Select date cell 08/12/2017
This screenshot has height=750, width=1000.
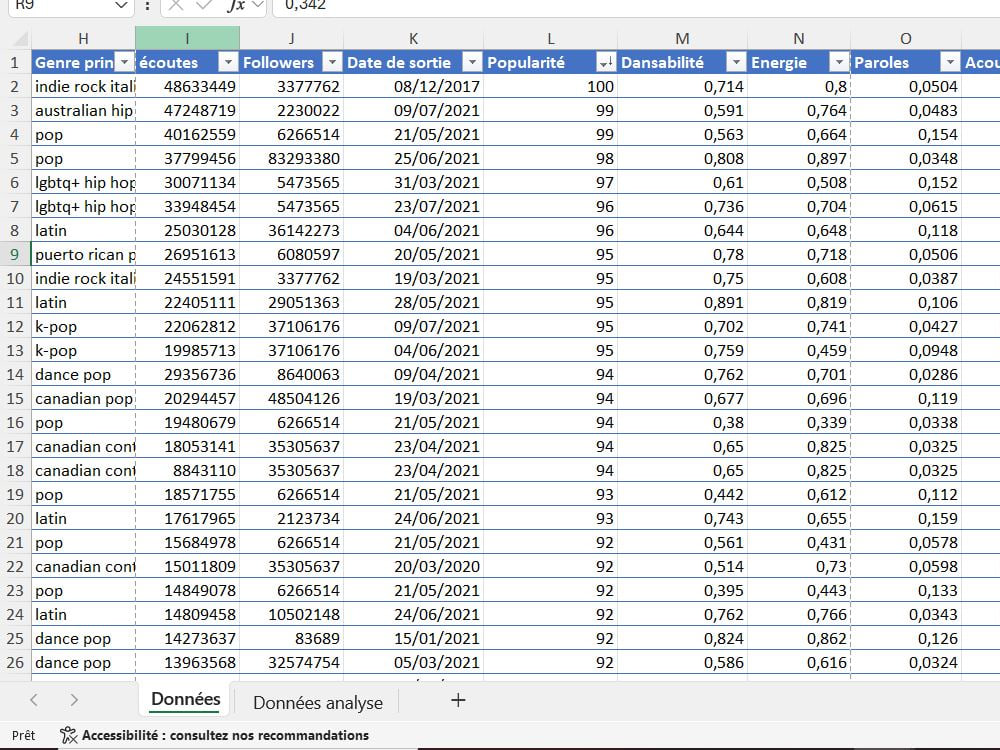413,87
